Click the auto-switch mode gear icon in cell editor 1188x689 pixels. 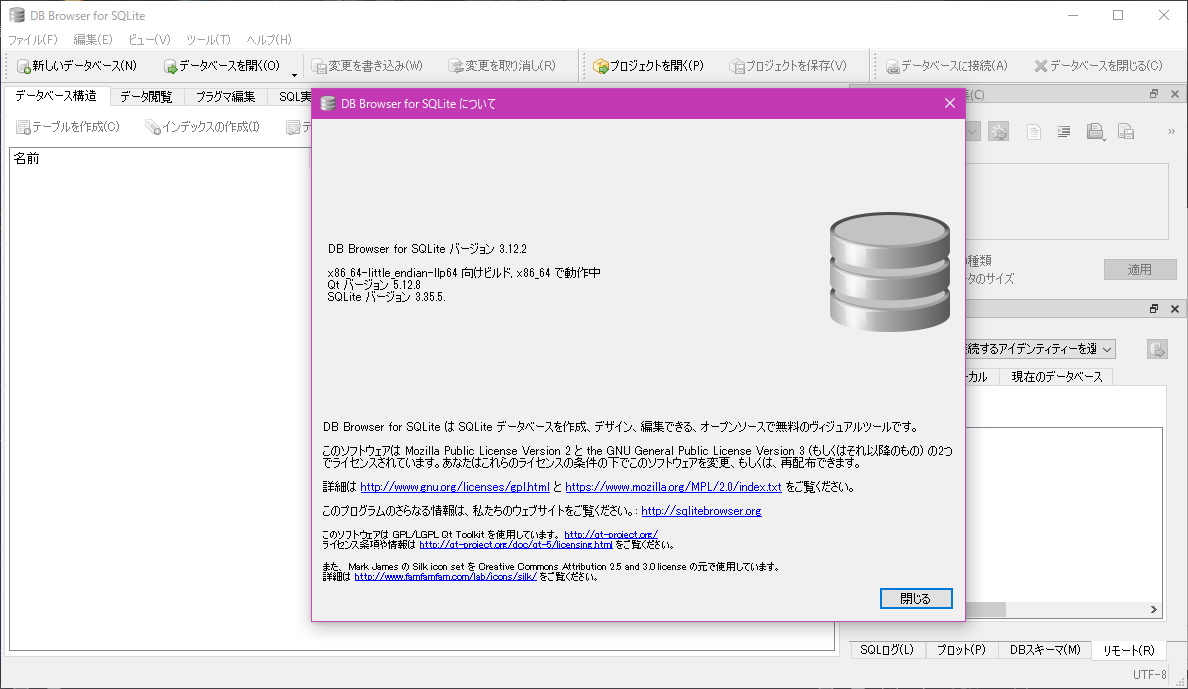point(999,132)
